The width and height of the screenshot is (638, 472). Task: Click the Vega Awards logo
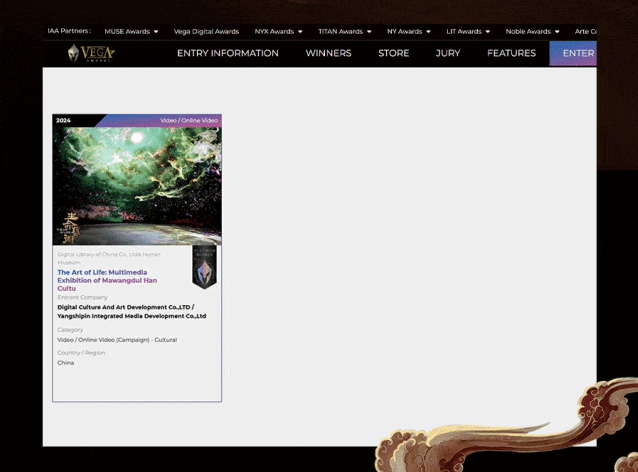coord(91,53)
